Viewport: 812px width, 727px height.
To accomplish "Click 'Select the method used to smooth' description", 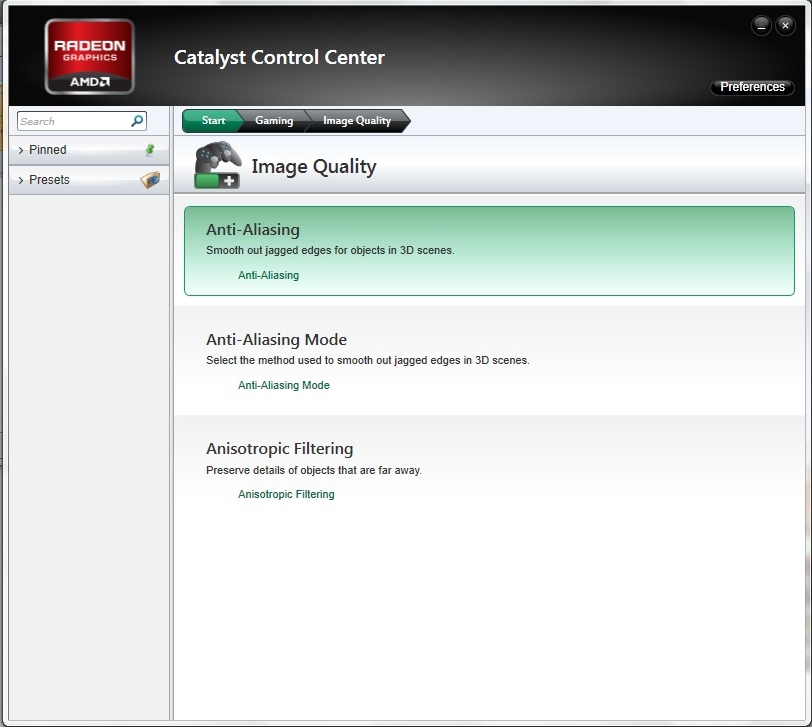I will [368, 360].
